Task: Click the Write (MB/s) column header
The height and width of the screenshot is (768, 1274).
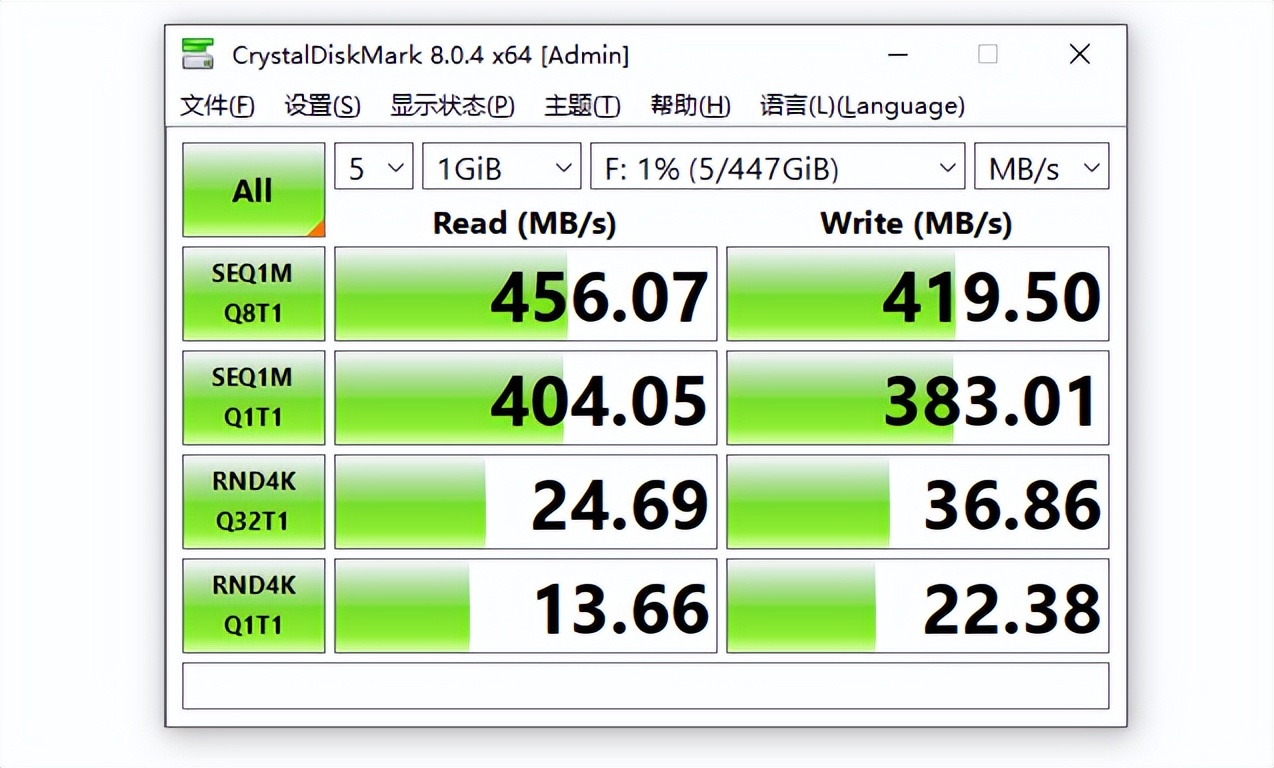Action: tap(916, 223)
